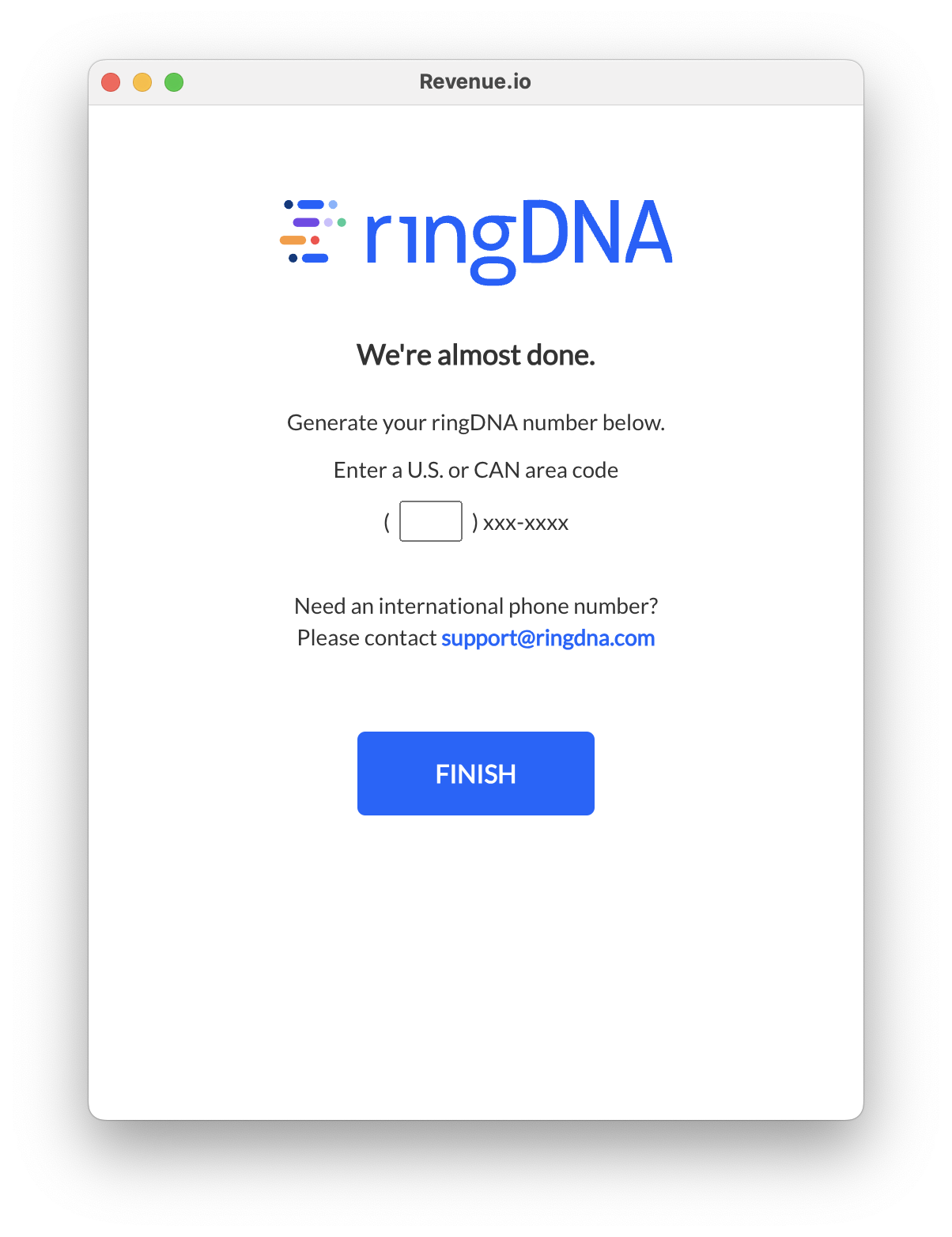Click "Need an international phone number?" text
The width and height of the screenshot is (952, 1237).
475,607
